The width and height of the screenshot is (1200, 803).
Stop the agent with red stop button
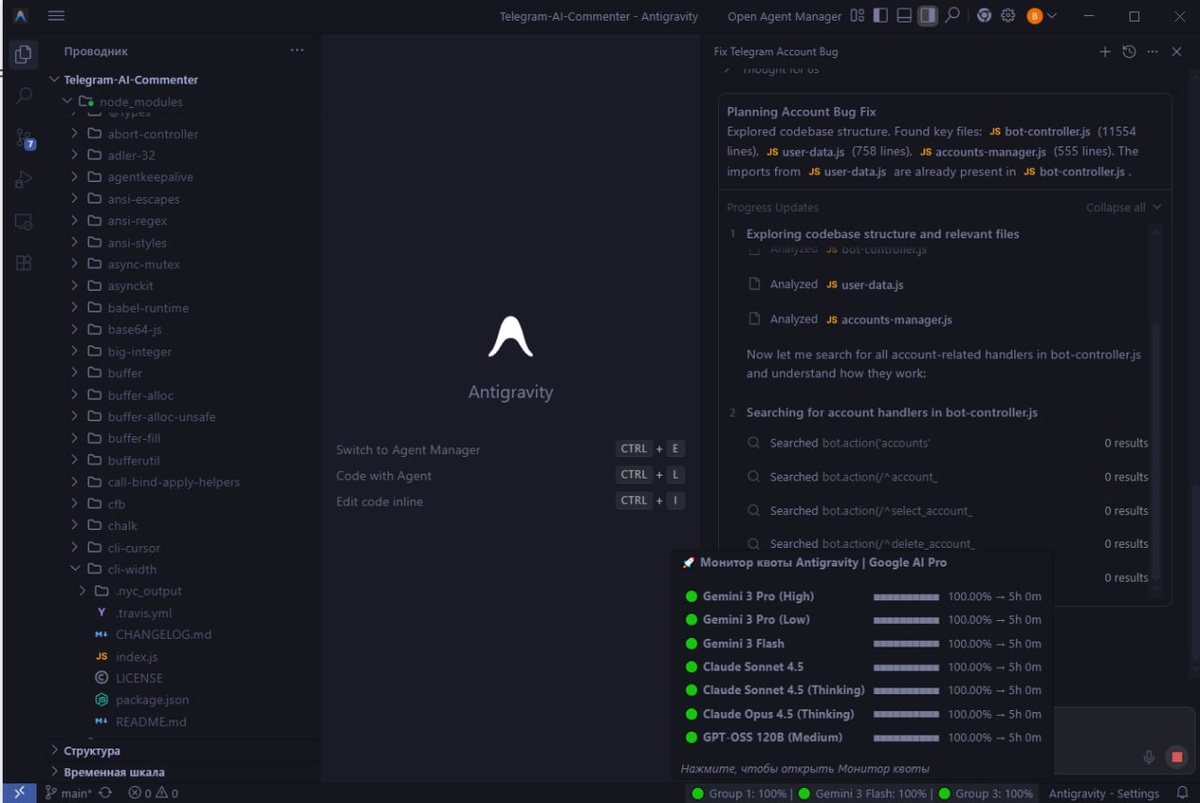[1177, 757]
